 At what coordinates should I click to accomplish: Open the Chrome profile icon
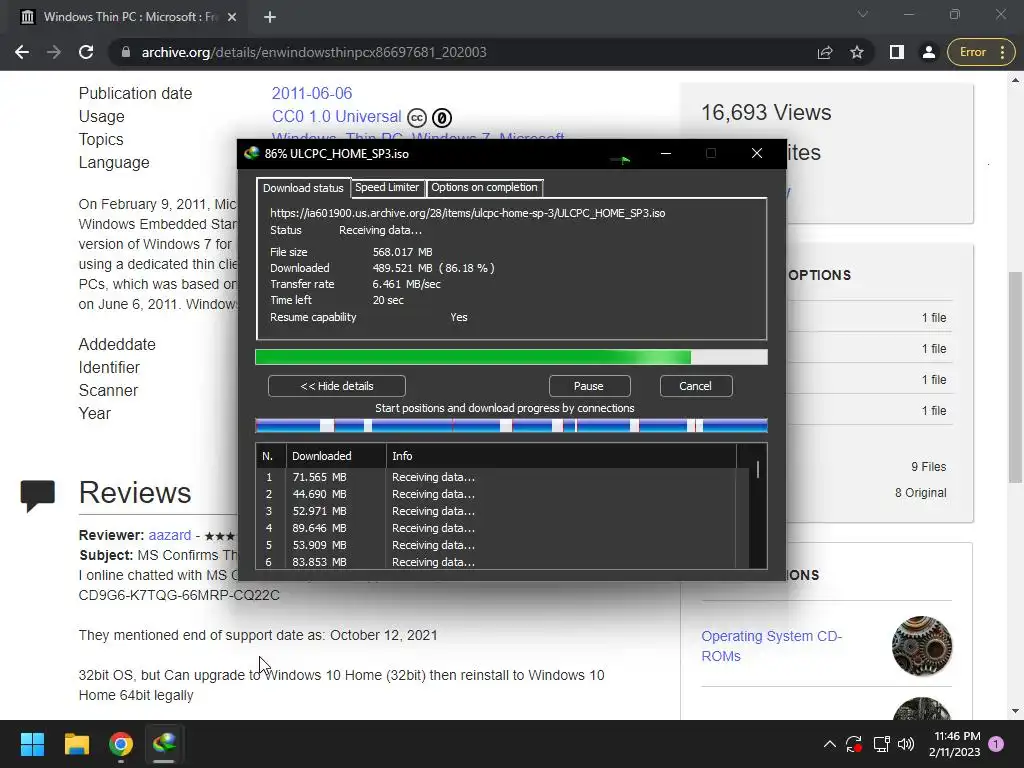(928, 52)
